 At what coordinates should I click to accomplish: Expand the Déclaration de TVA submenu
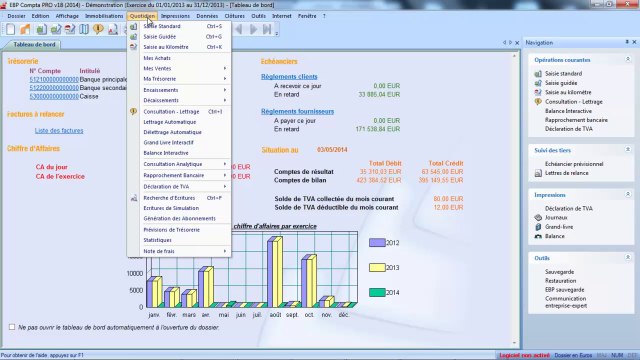[x=179, y=187]
